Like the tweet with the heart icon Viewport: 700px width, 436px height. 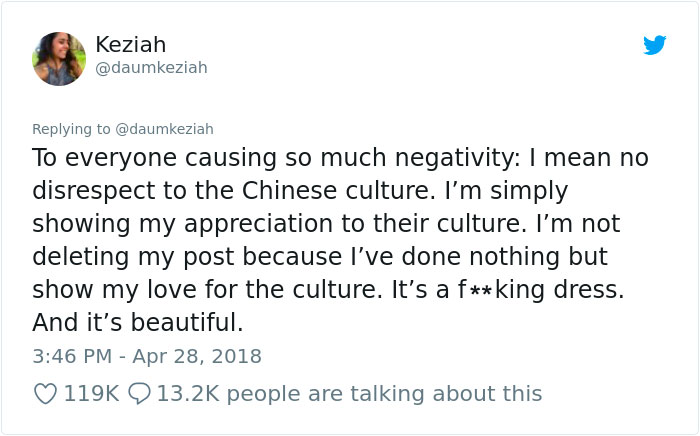(45, 394)
